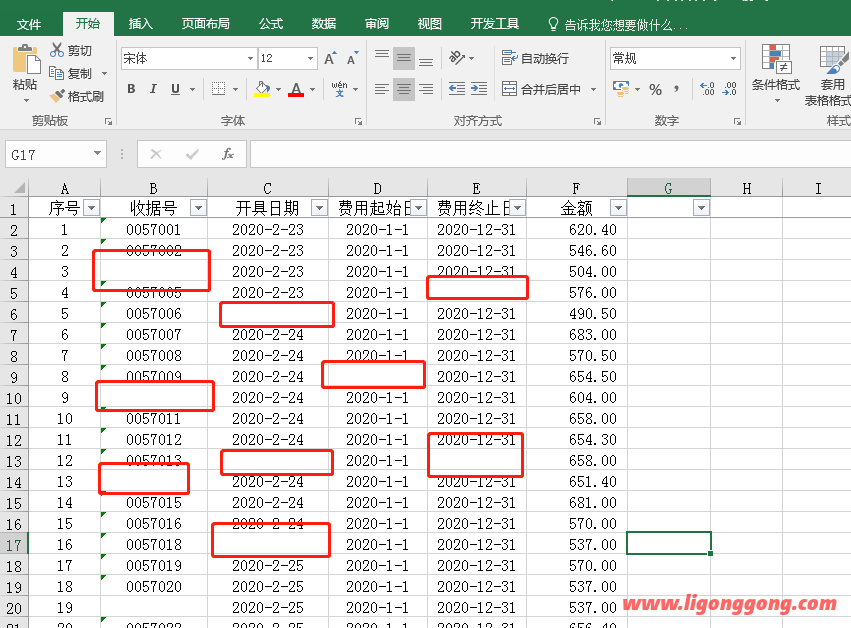Screen dimensions: 851x628
Task: Switch to the Insert (插入) tab
Action: click(x=141, y=24)
